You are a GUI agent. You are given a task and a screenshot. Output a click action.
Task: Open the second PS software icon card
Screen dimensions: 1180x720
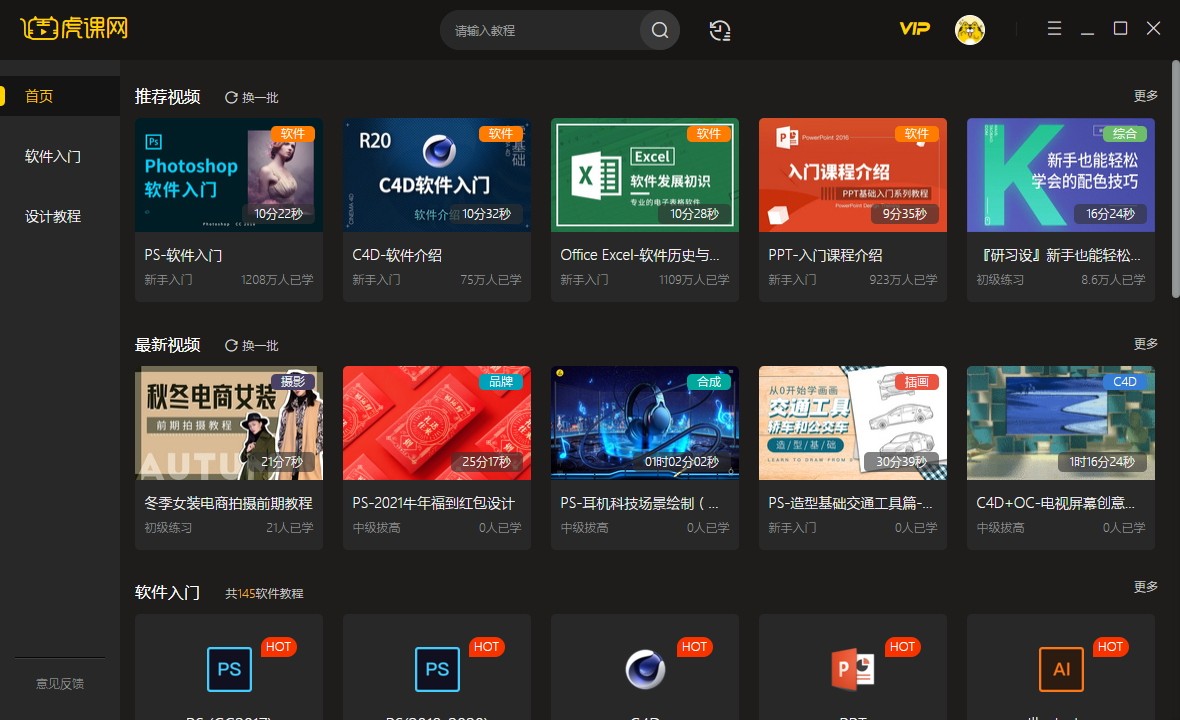click(x=437, y=669)
